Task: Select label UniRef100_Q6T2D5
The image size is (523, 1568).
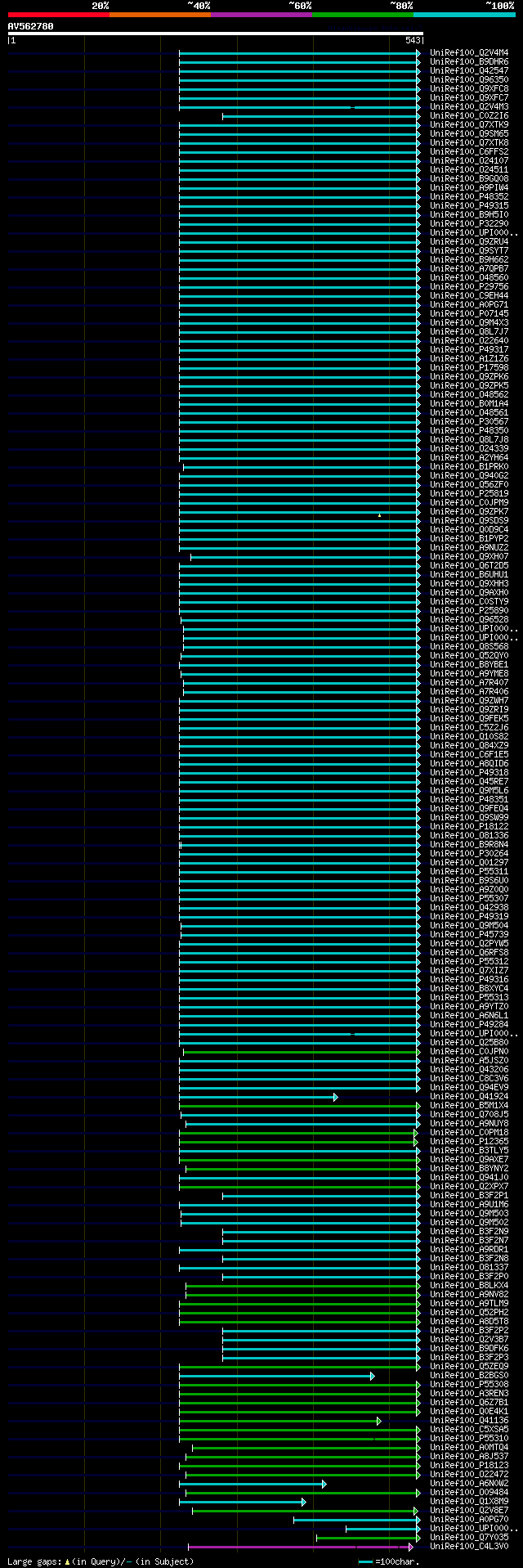Action: (x=469, y=565)
